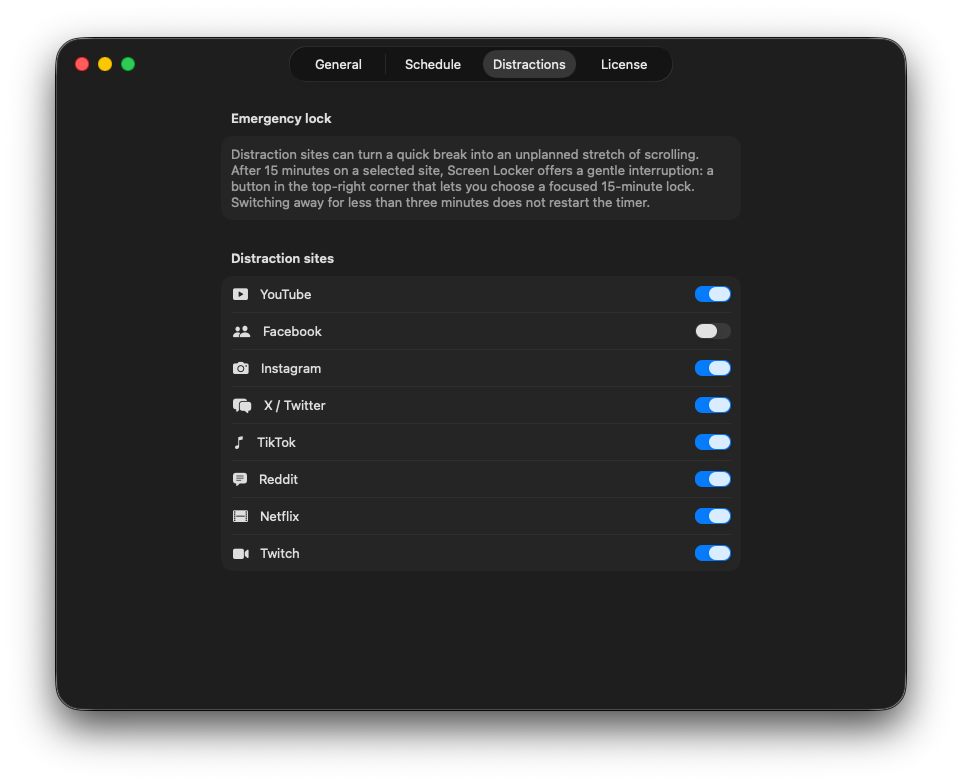
Task: Switch off the Twitch toggle
Action: [x=712, y=553]
